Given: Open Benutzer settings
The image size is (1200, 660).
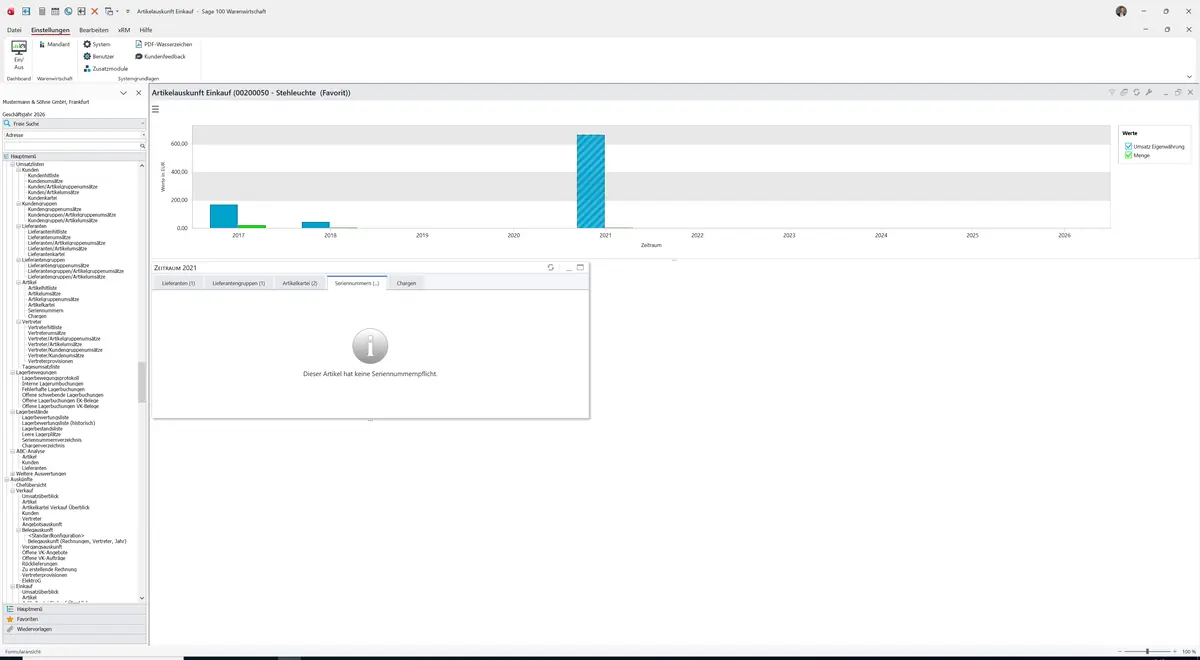Looking at the screenshot, I should pos(99,56).
